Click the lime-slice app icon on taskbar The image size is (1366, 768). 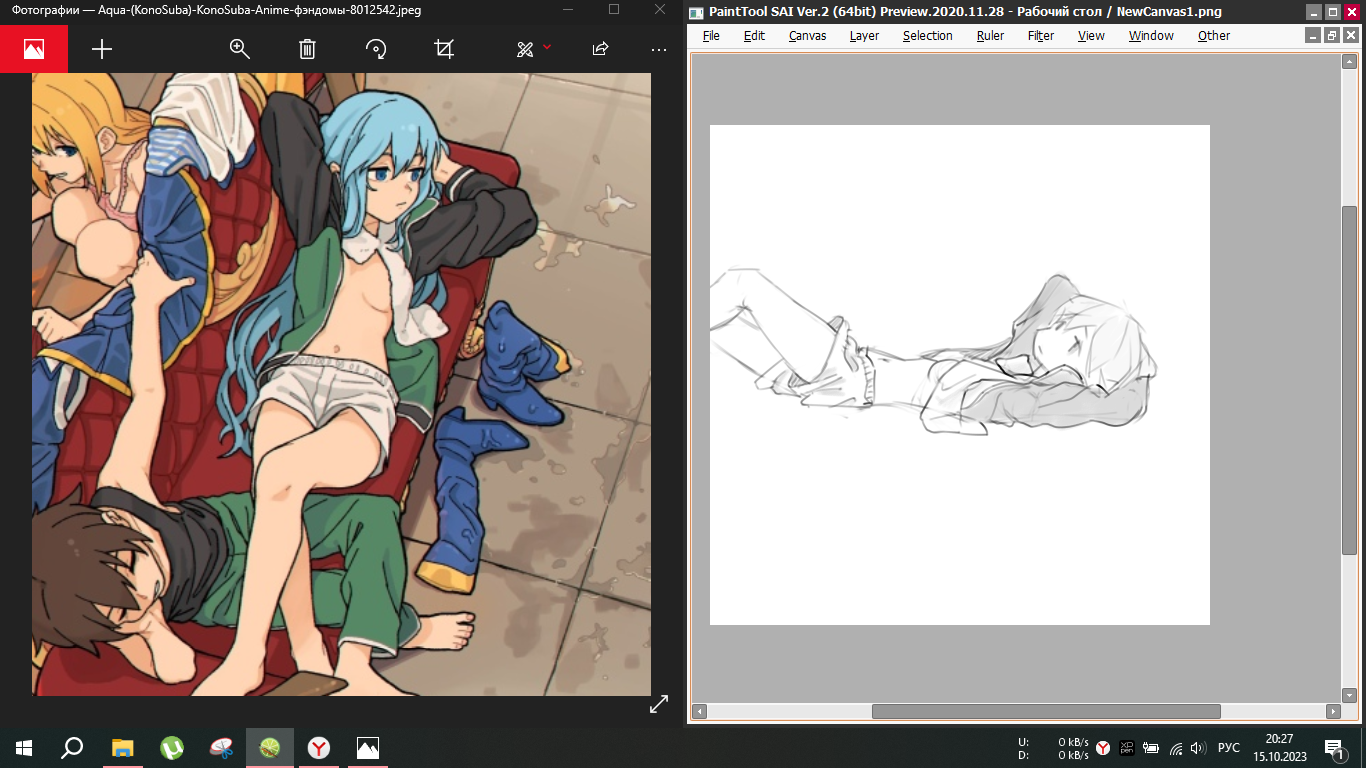269,748
